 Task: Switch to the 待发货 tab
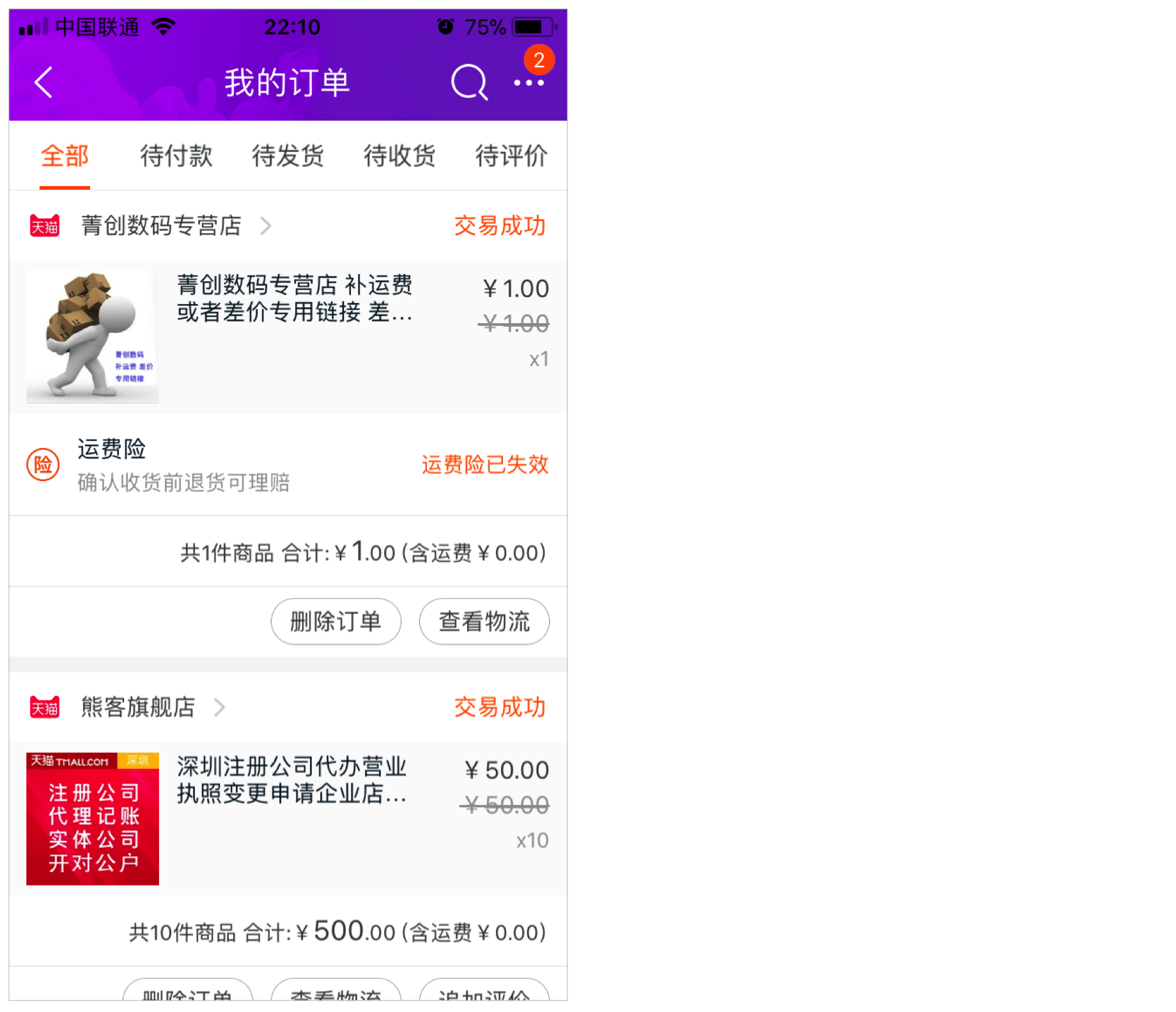[x=288, y=156]
